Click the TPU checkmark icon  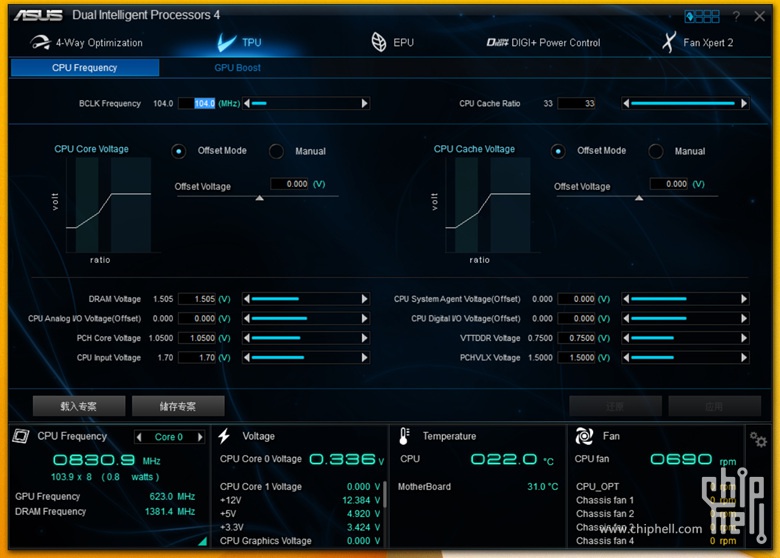pyautogui.click(x=226, y=43)
